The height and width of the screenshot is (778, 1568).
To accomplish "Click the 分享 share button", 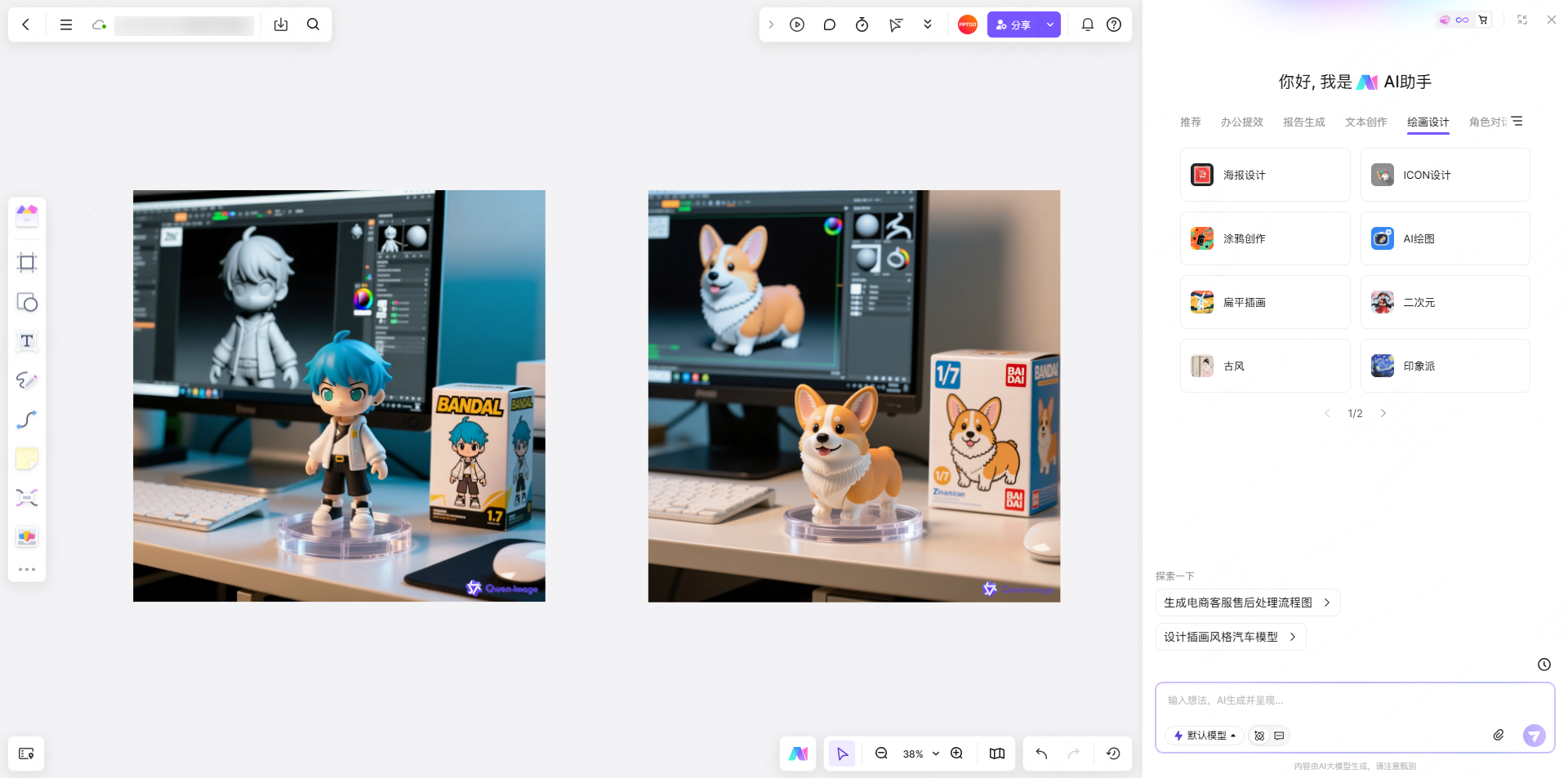I will pos(1013,24).
